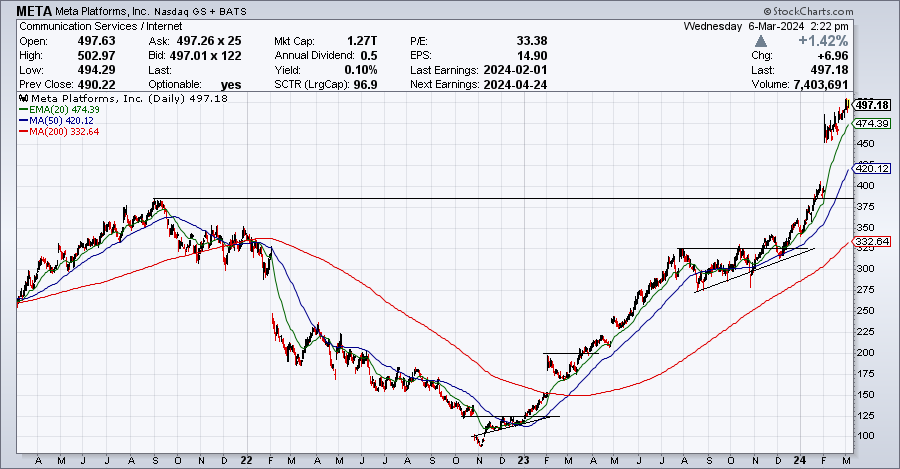
Task: Click the Communication Services / Internet sector label
Action: [100, 26]
